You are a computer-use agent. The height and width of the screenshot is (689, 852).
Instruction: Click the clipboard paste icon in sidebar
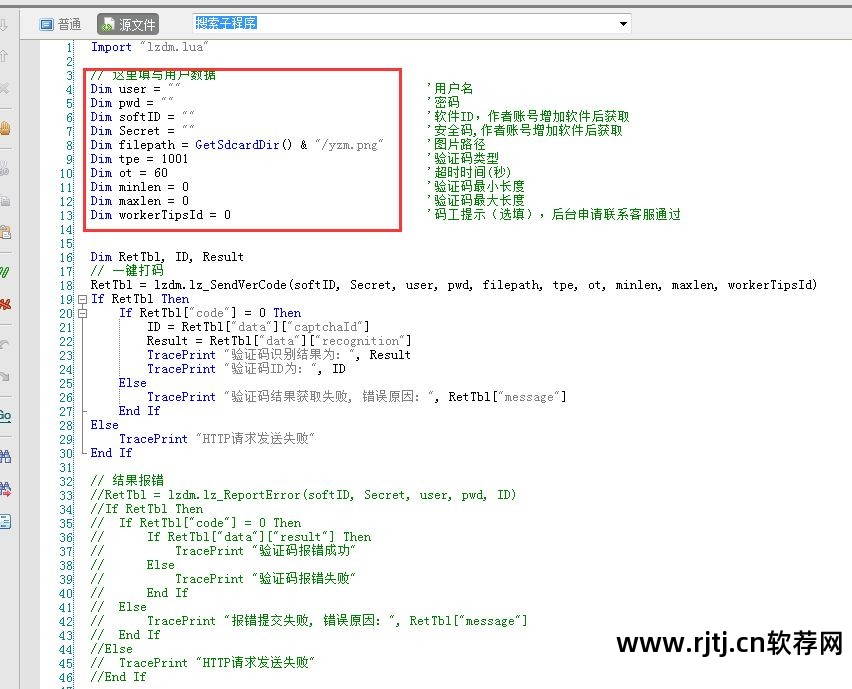click(x=5, y=233)
